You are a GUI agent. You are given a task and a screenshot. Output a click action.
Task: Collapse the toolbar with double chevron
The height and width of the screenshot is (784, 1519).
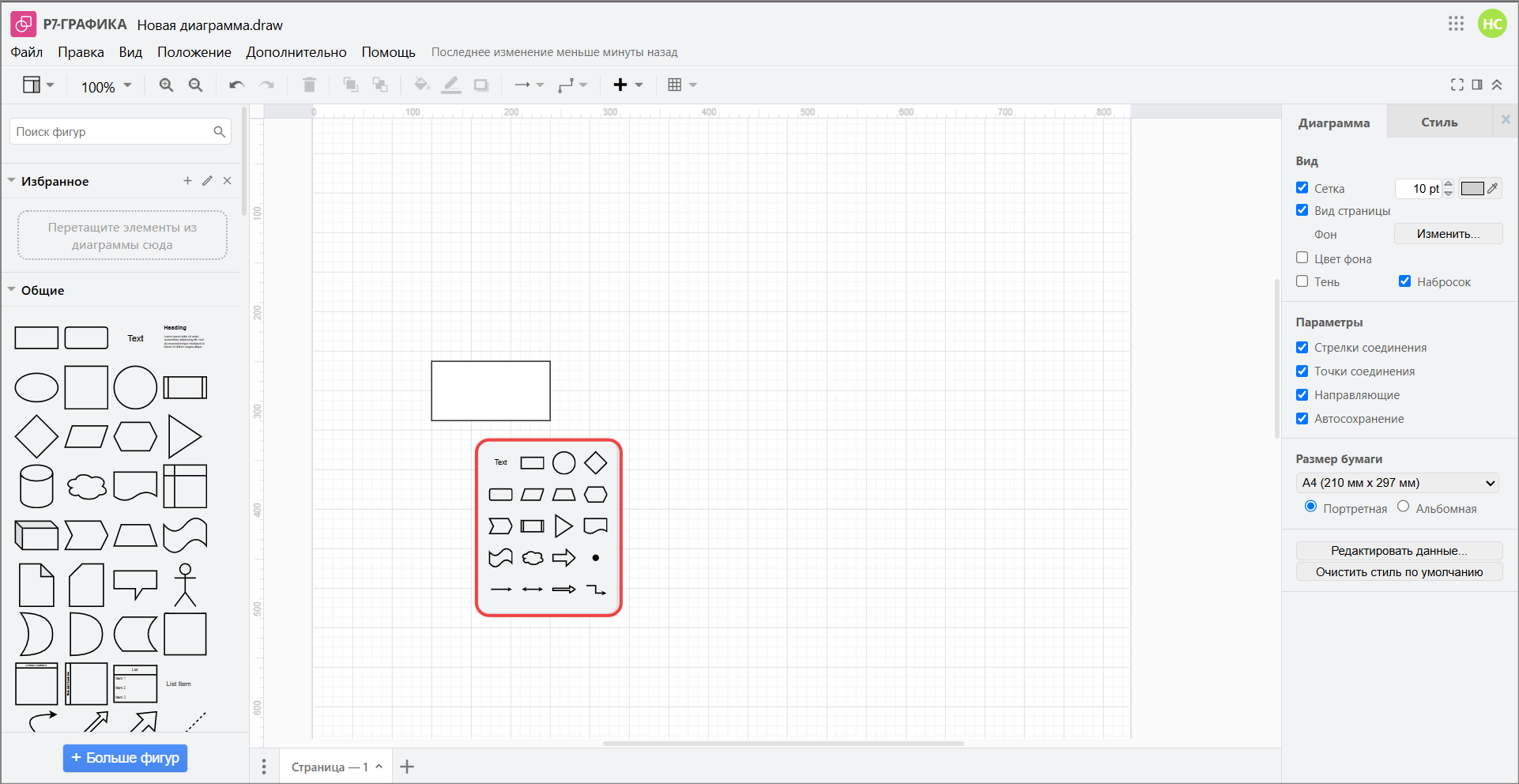tap(1497, 85)
